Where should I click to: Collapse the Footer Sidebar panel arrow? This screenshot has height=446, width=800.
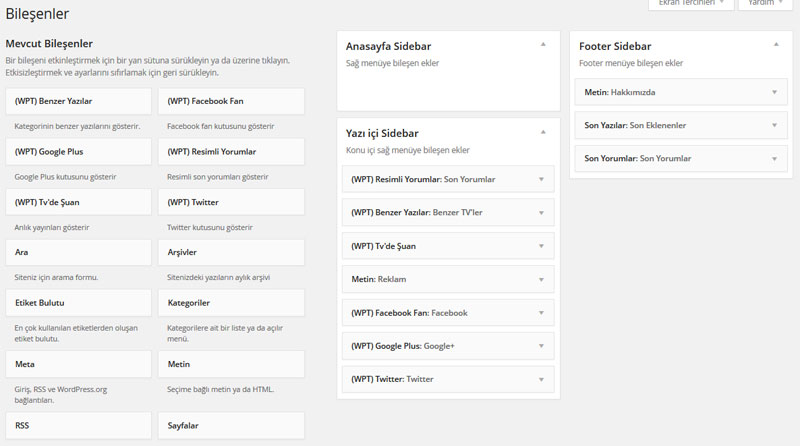(776, 45)
